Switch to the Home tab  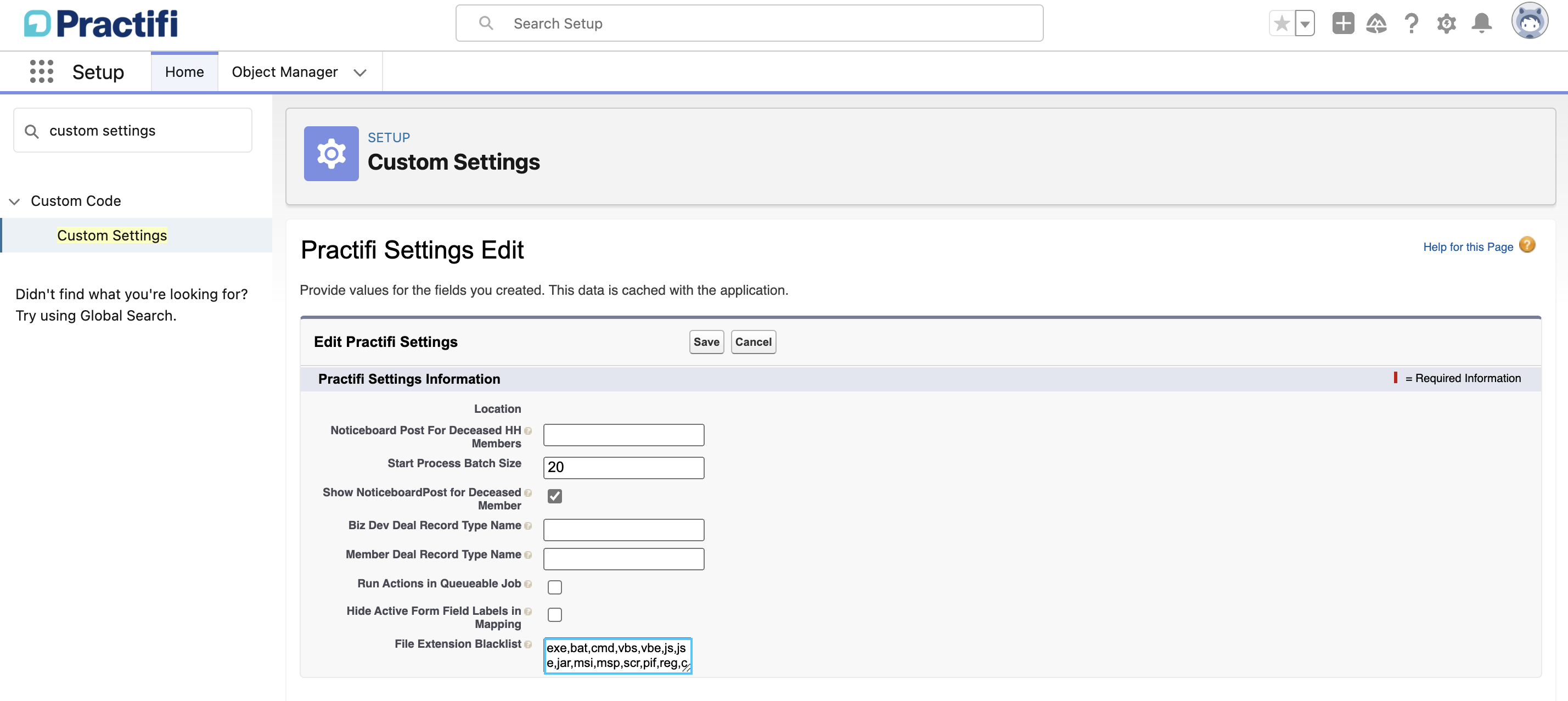click(x=184, y=72)
